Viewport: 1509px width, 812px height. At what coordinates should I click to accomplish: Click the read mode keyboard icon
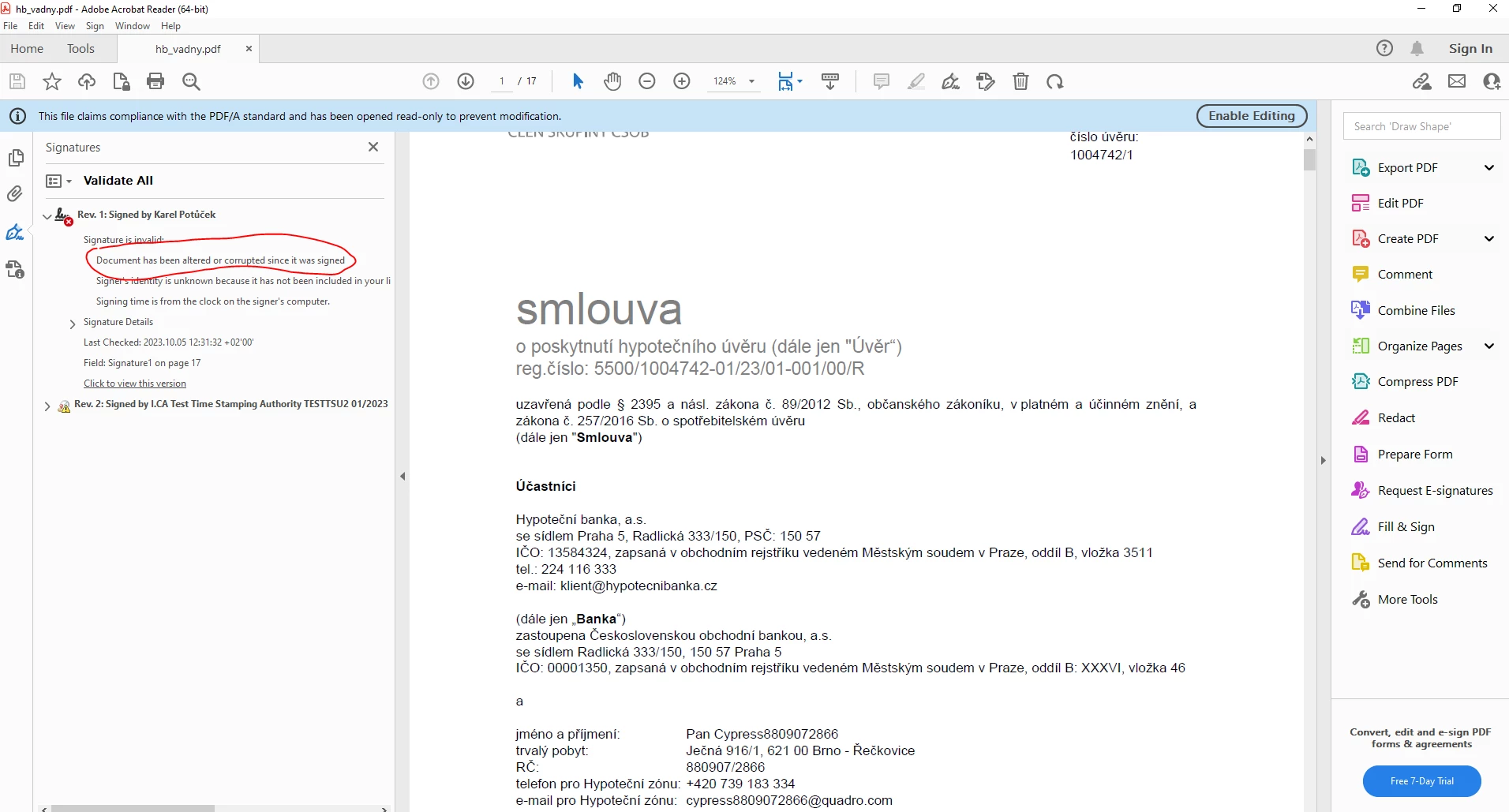(830, 81)
